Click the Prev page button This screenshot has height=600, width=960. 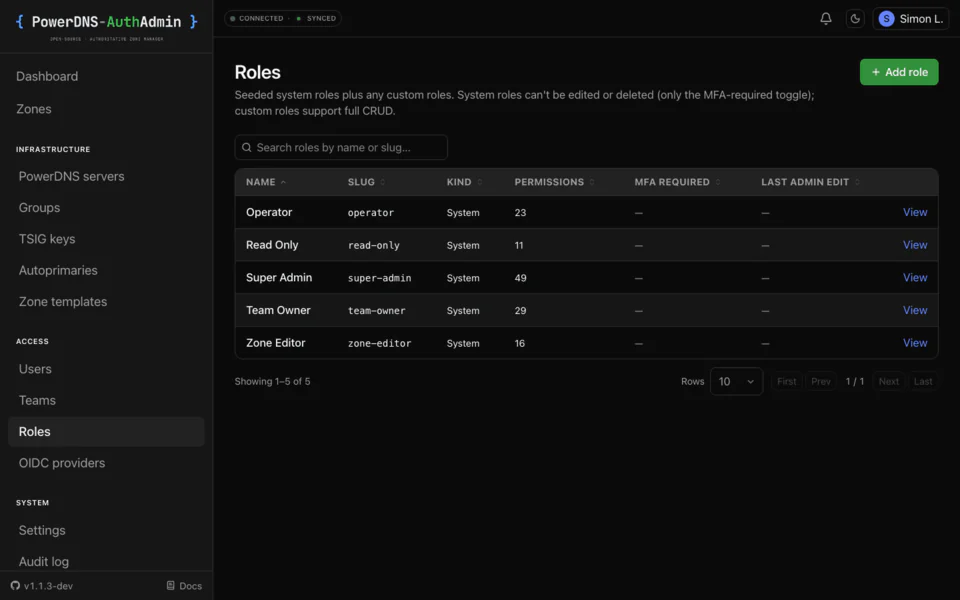pos(820,381)
